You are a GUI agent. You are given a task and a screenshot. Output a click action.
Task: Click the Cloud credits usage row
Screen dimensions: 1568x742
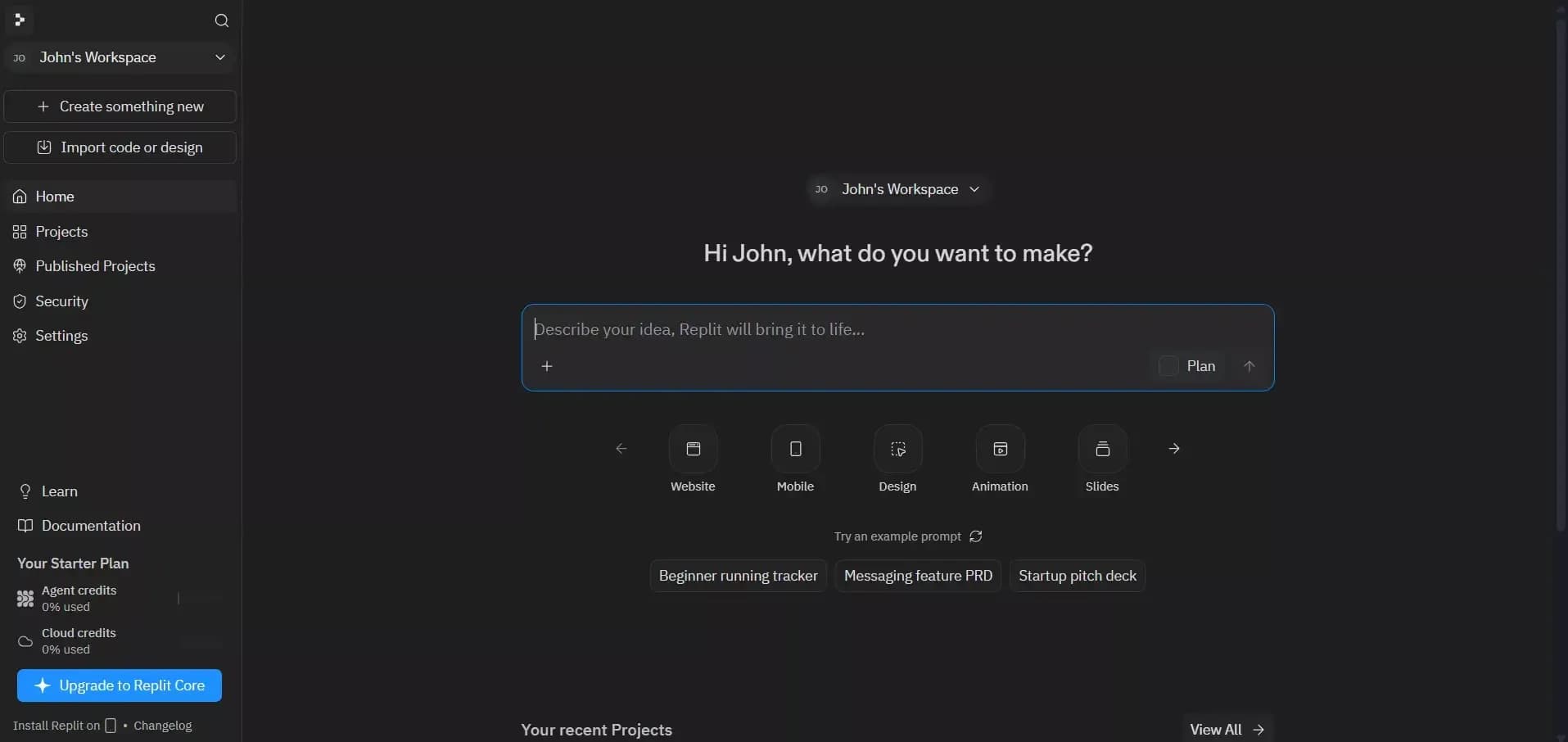(x=120, y=641)
